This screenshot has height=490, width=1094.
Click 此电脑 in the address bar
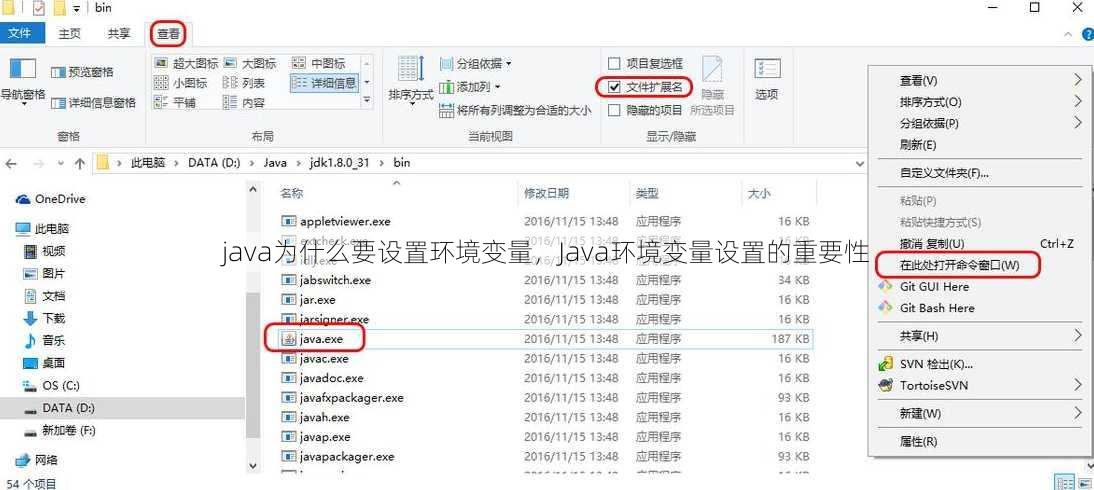(x=149, y=163)
